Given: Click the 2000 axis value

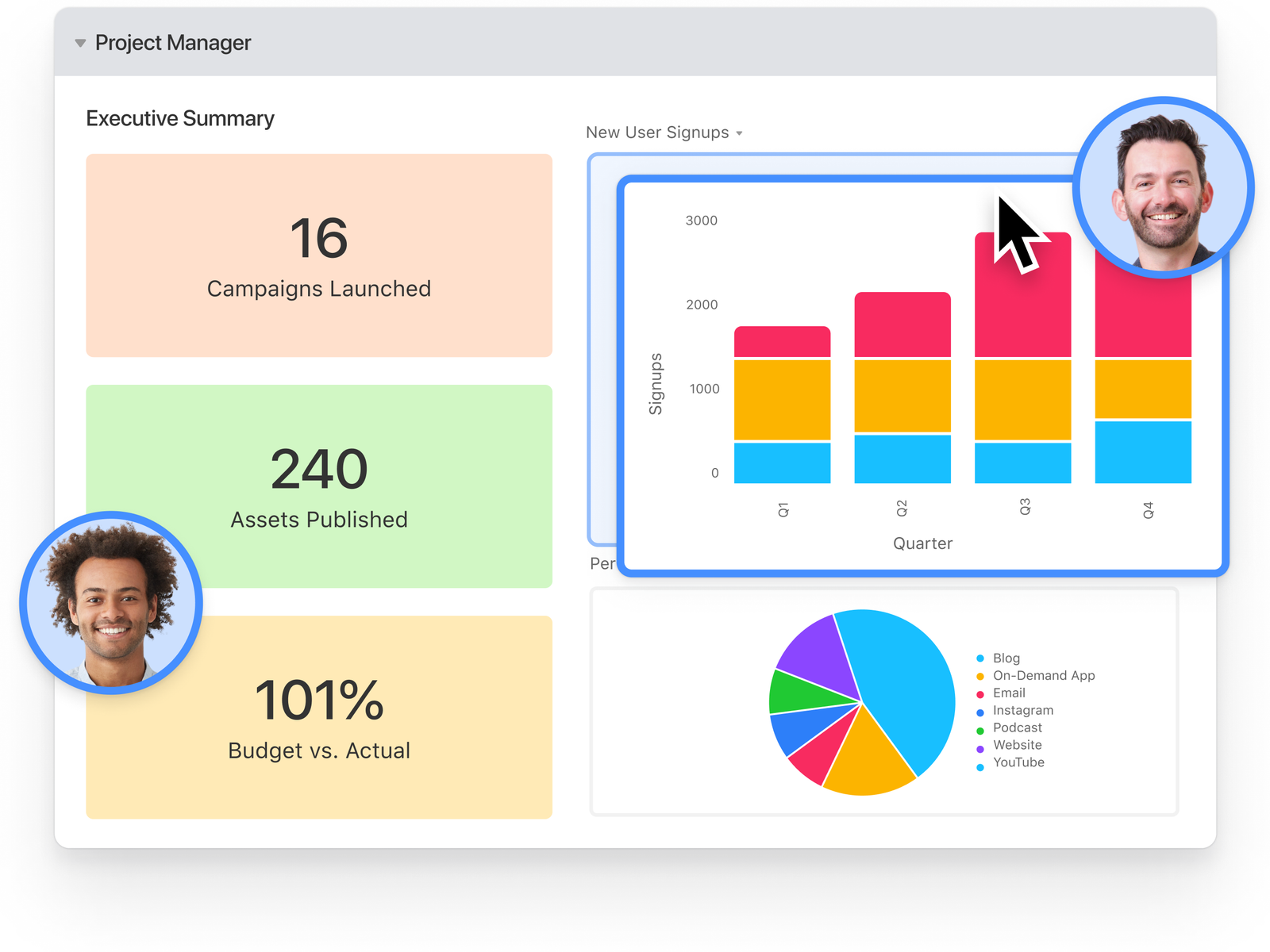Looking at the screenshot, I should 702,305.
